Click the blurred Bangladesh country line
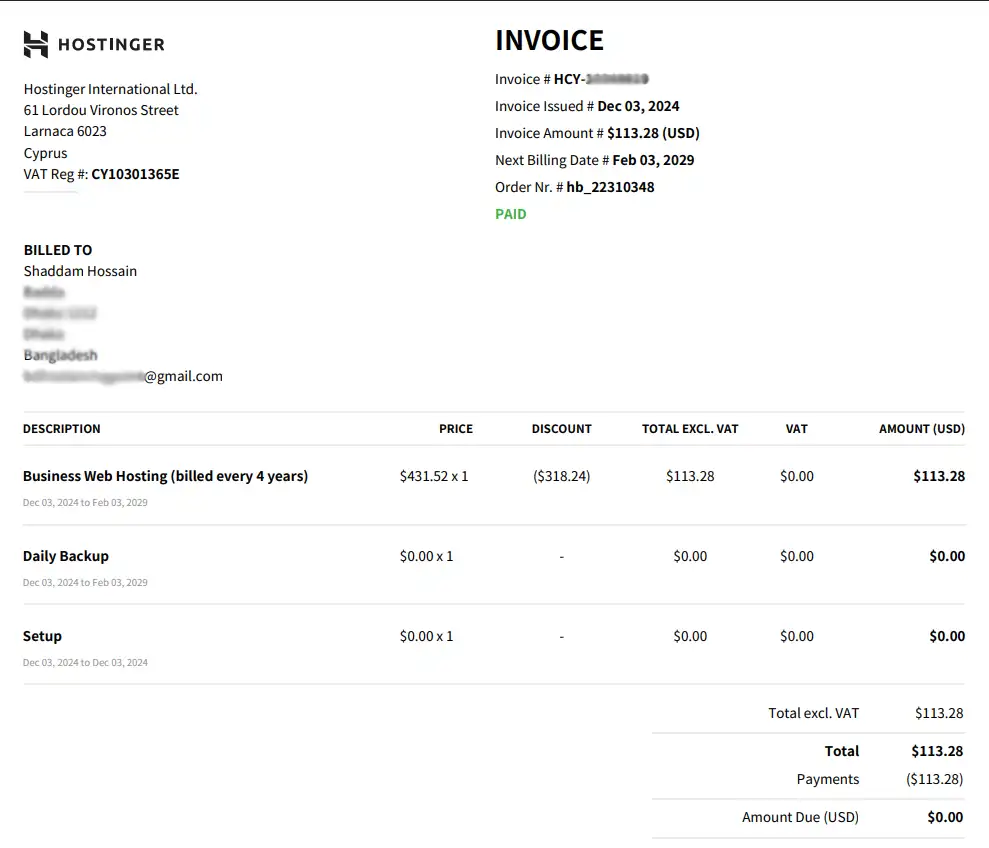Screen dimensions: 989x848 pos(61,355)
